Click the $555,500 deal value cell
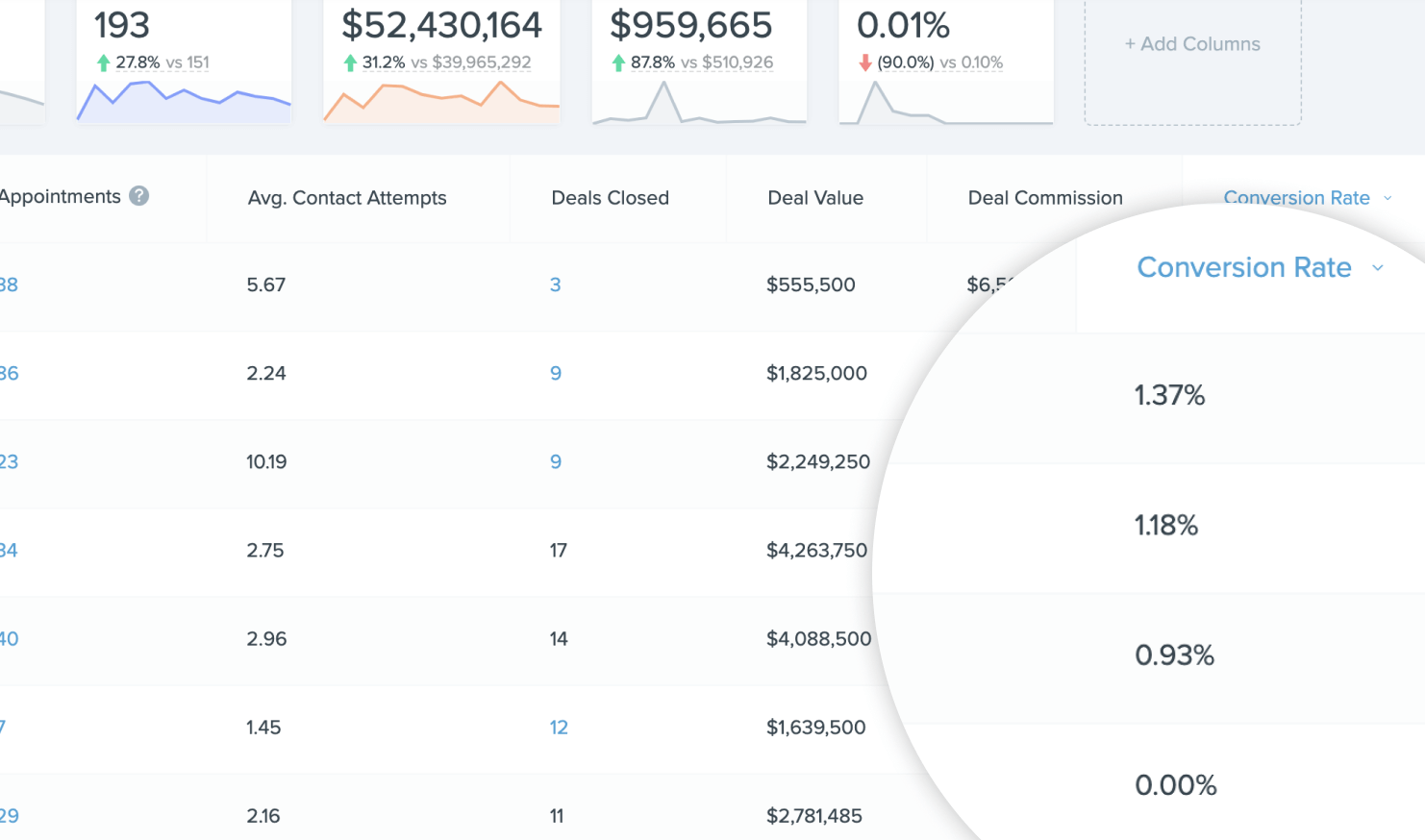 pos(811,284)
